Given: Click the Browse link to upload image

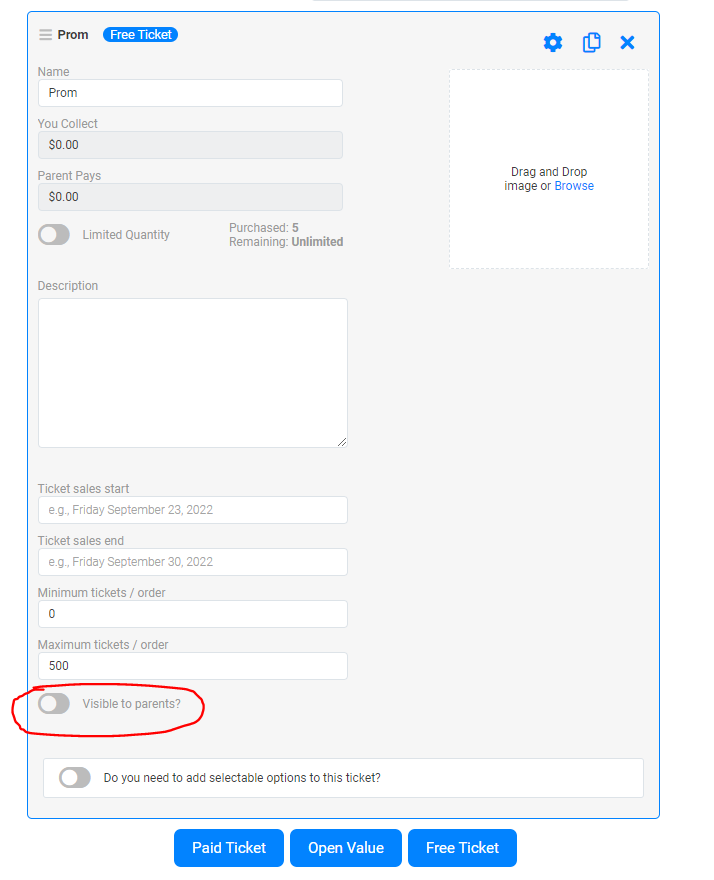Looking at the screenshot, I should coord(574,186).
